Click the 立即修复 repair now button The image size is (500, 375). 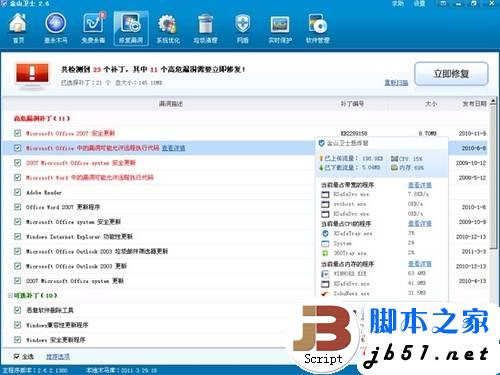tap(451, 74)
